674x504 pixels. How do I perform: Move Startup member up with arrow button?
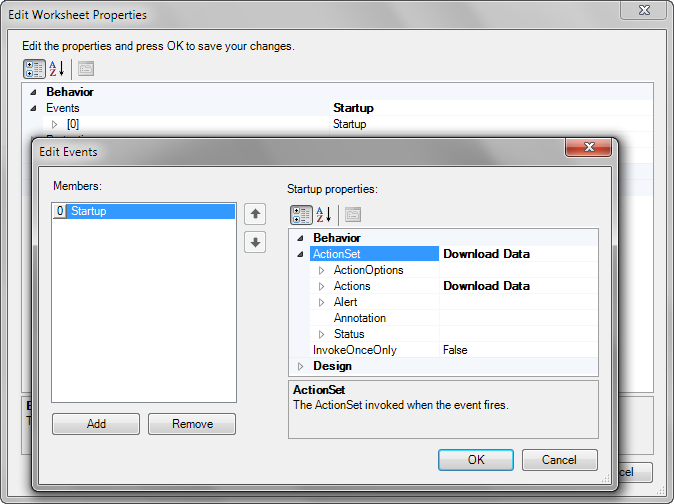click(255, 214)
